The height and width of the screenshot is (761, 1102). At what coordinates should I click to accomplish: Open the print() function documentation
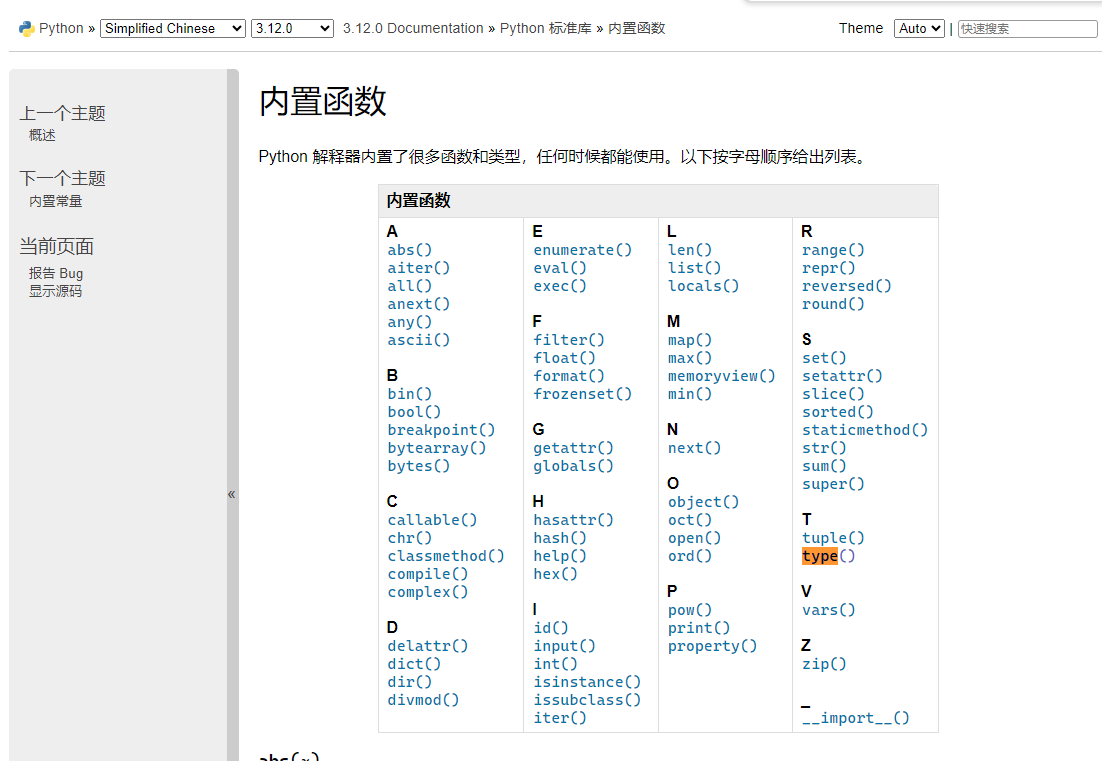pyautogui.click(x=698, y=627)
